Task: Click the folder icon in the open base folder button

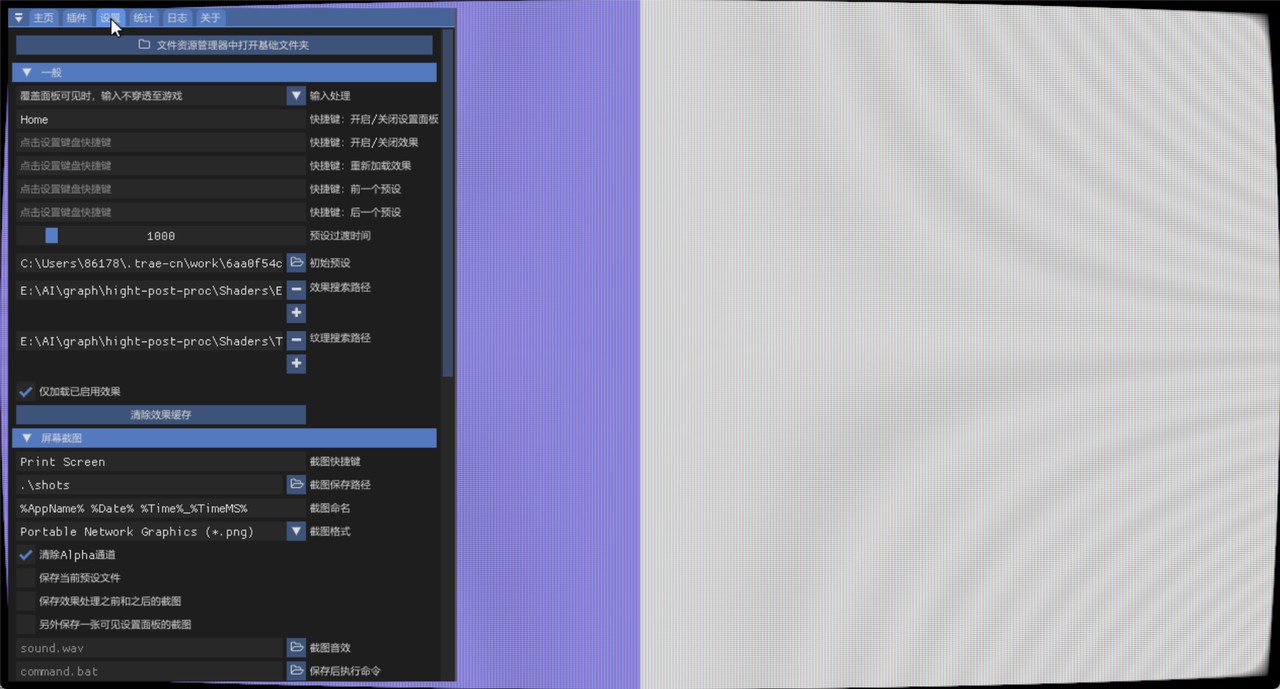Action: coord(144,45)
